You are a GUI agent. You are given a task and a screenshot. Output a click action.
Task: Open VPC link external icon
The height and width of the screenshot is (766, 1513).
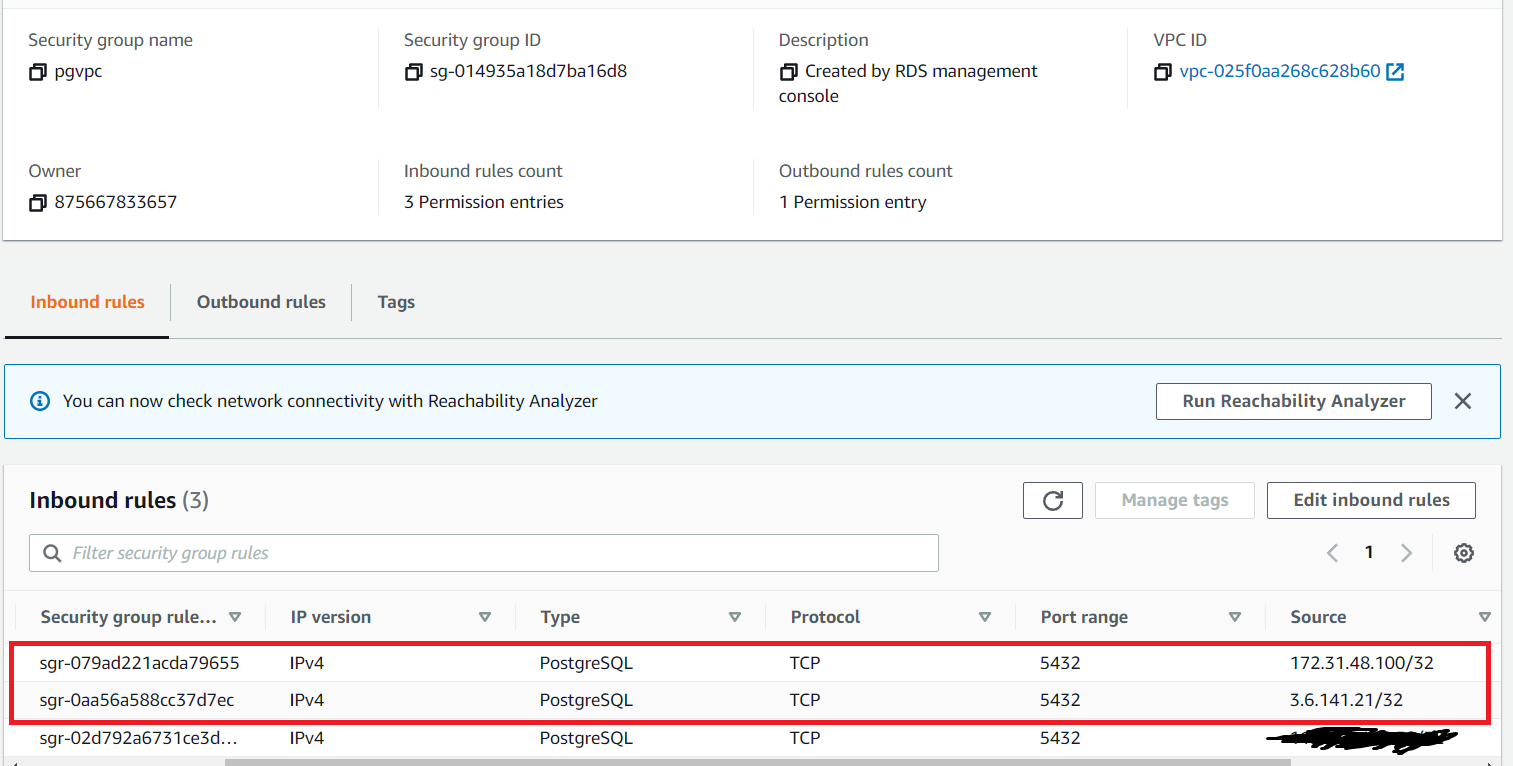[1395, 72]
